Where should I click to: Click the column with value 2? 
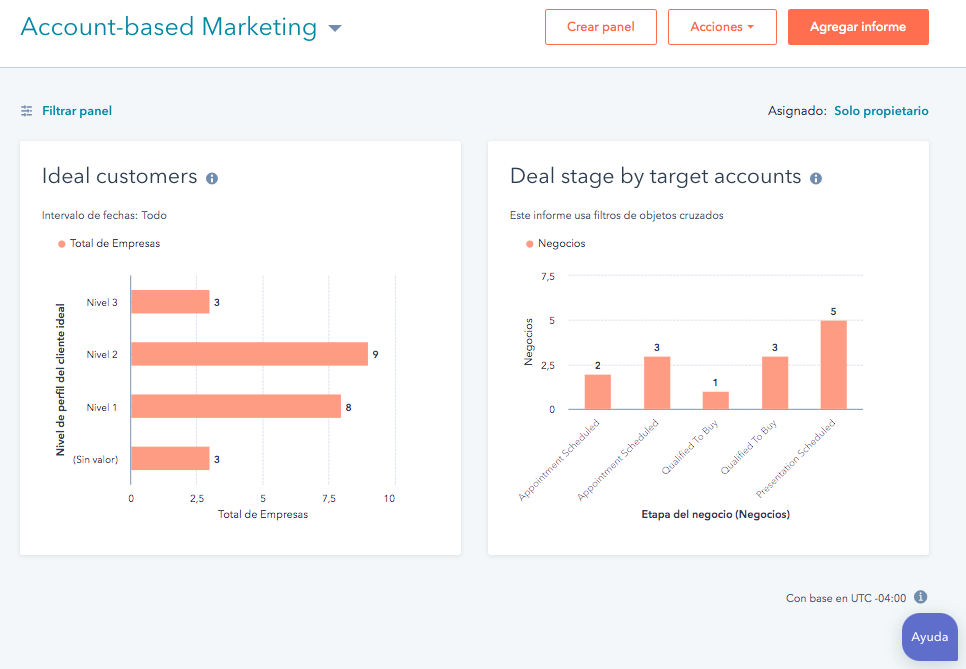(598, 392)
